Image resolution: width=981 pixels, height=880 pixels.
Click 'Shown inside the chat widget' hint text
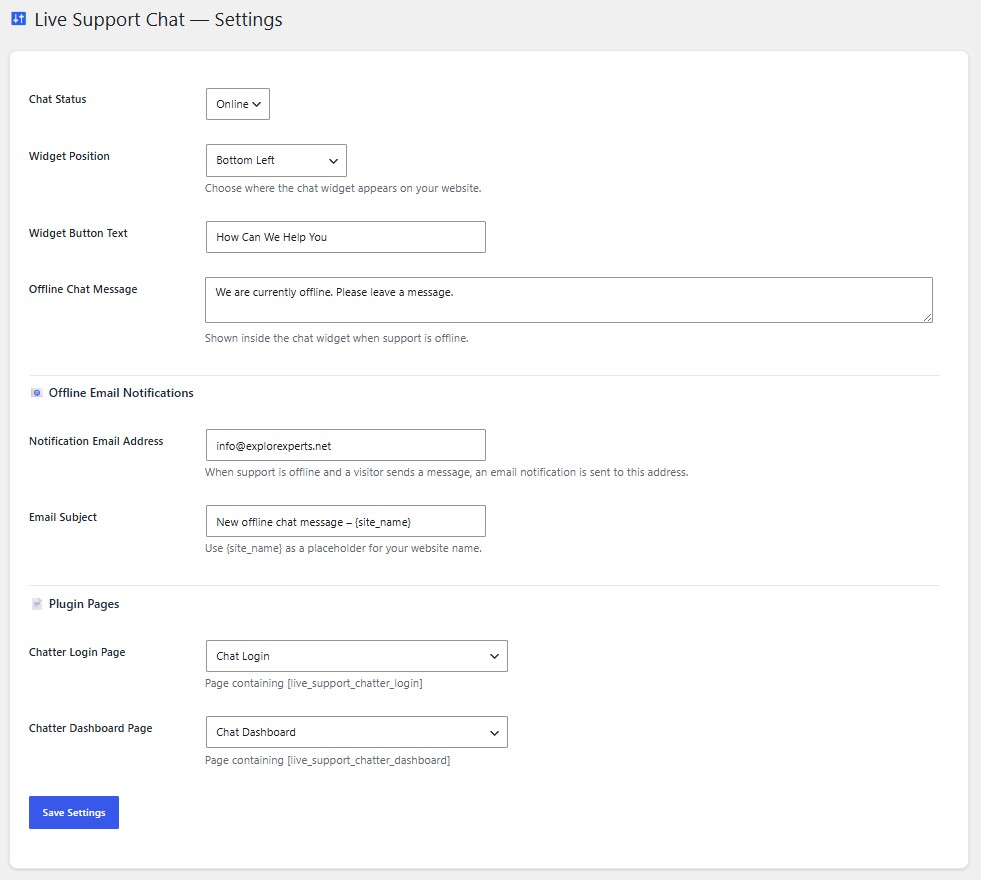point(337,338)
